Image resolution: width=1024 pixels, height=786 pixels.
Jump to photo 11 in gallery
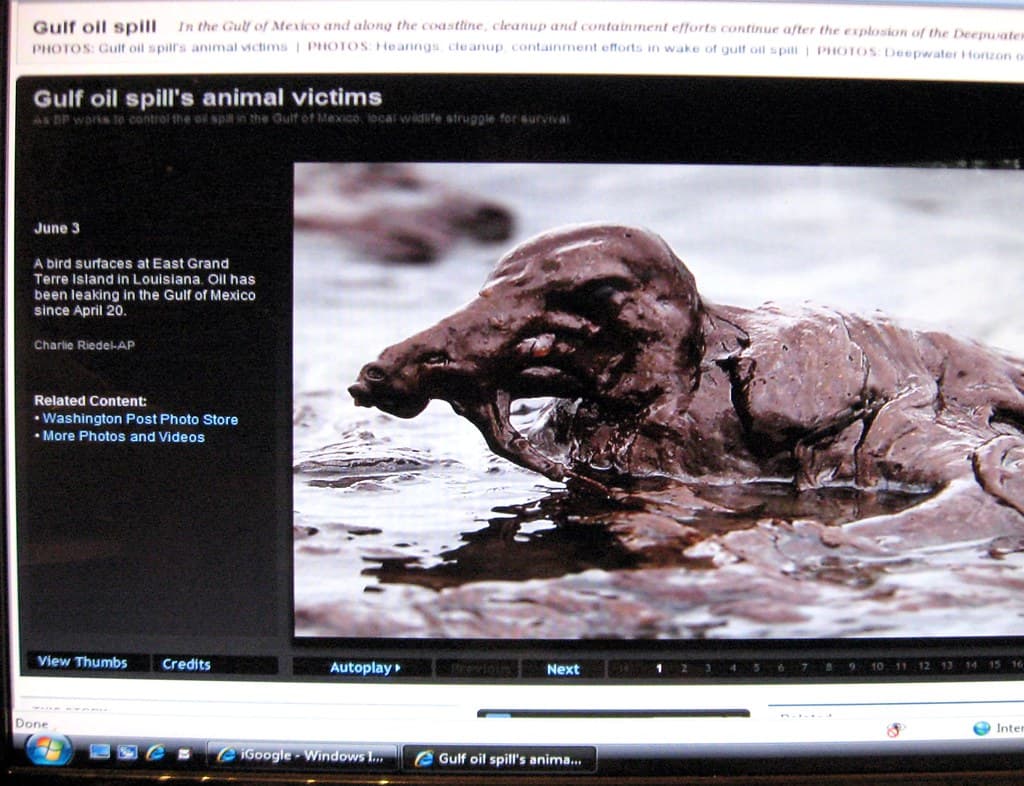[901, 666]
